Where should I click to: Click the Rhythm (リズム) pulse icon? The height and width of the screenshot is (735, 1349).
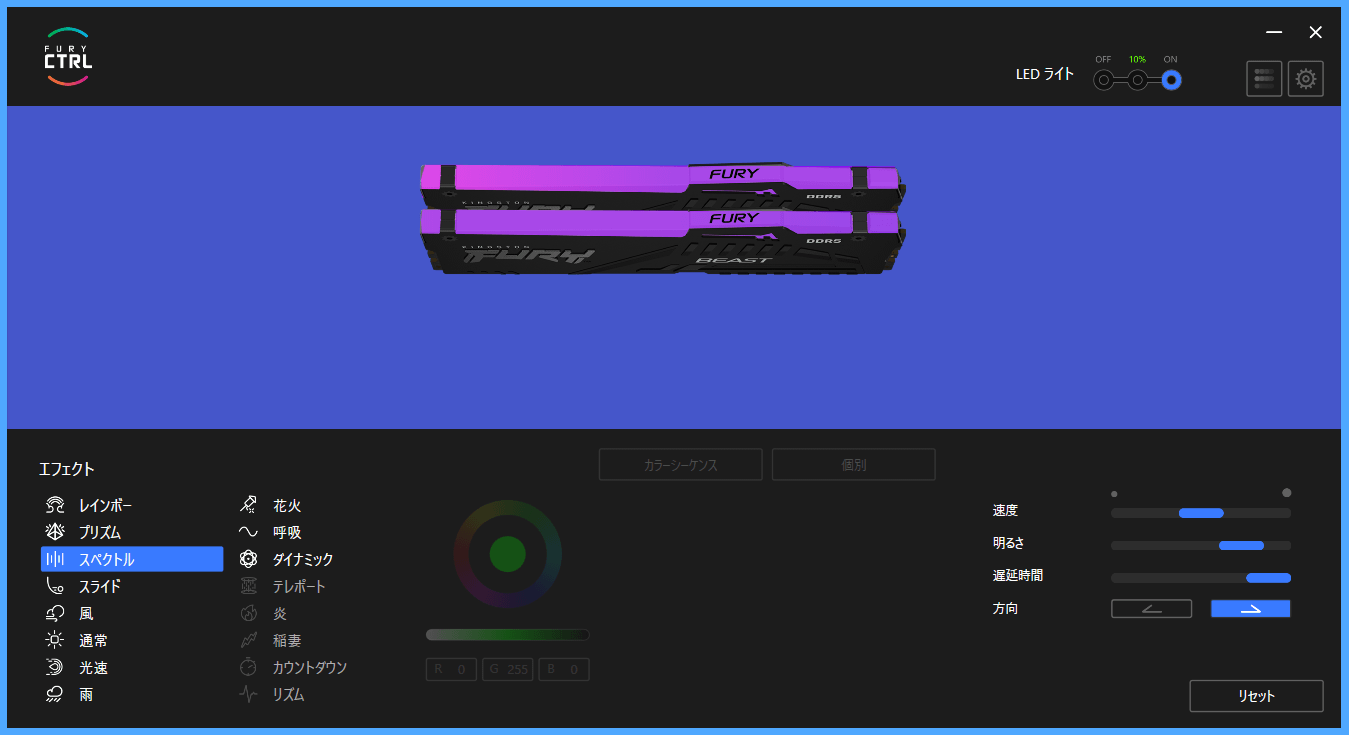tap(249, 695)
